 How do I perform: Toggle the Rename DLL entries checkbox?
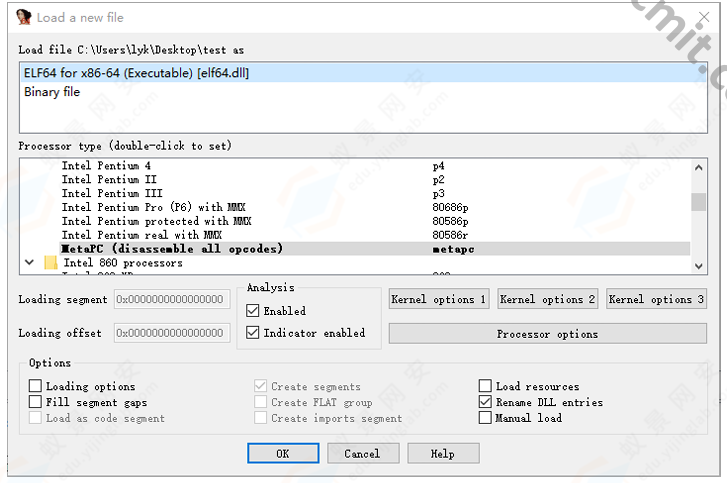point(485,401)
